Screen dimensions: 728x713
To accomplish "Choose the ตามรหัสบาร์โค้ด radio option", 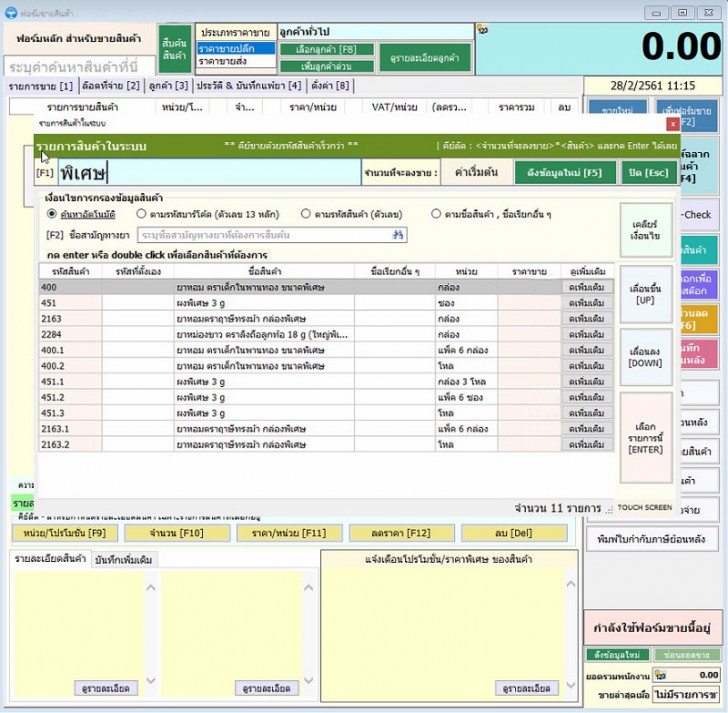I will coord(141,214).
